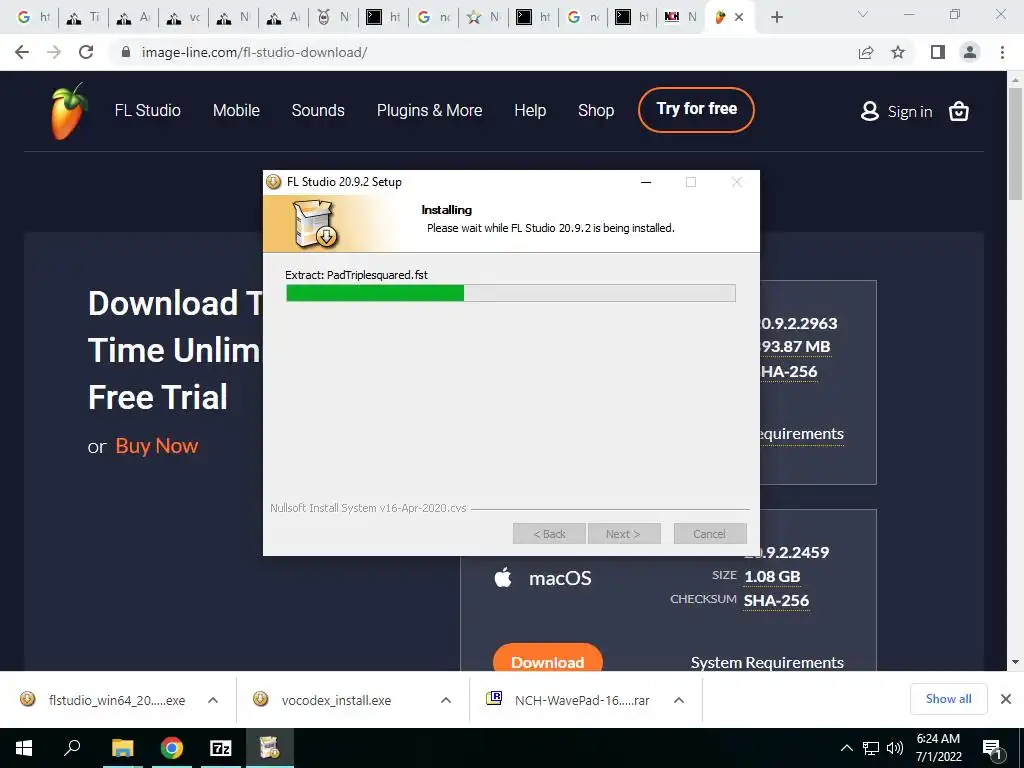
Task: Open the notification center icon
Action: click(x=992, y=748)
